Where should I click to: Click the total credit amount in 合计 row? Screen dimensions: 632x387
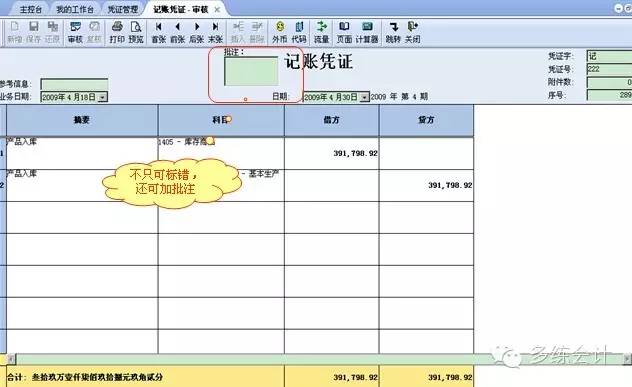point(450,377)
